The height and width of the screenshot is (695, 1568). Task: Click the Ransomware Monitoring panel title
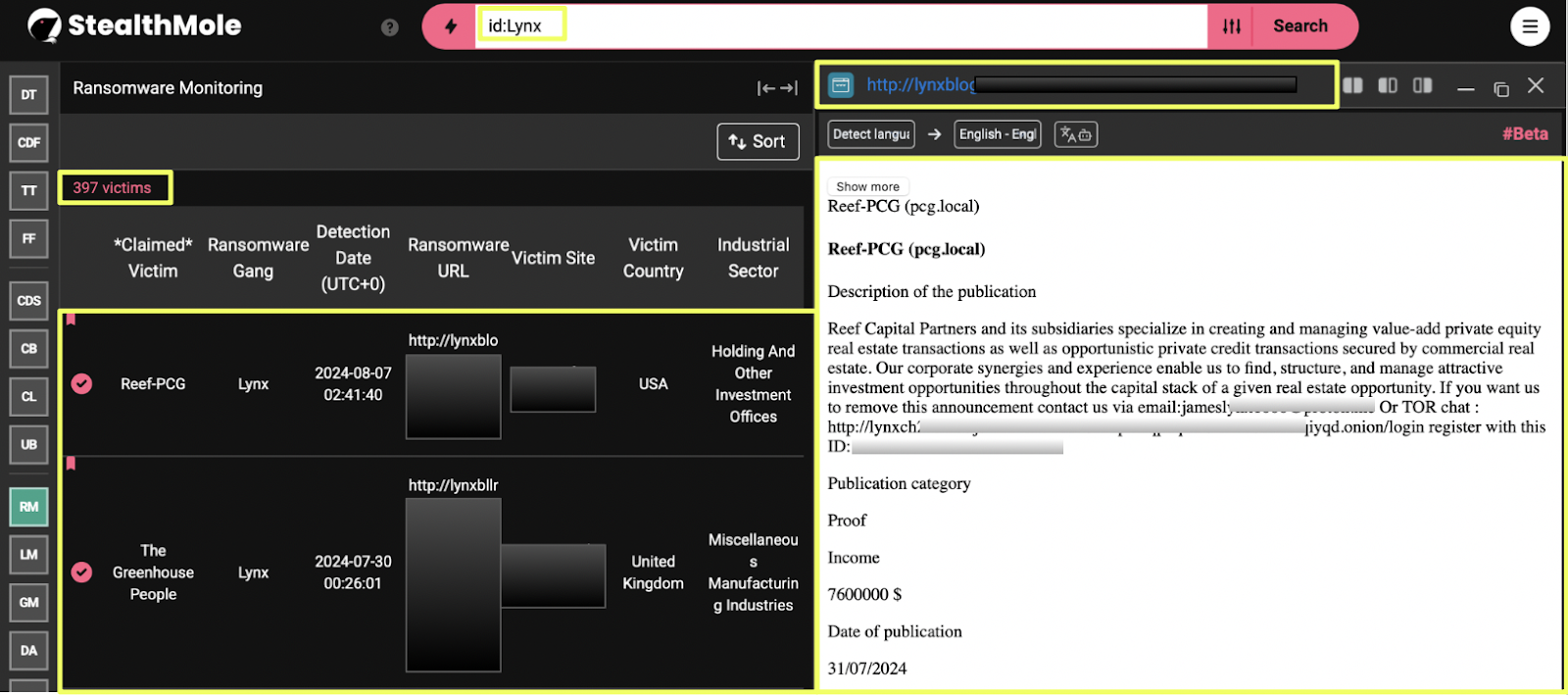pyautogui.click(x=168, y=88)
